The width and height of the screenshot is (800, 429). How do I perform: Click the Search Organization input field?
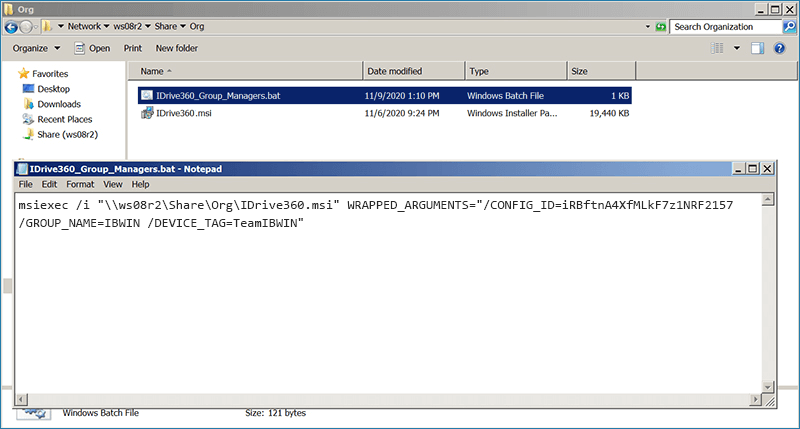click(x=720, y=26)
